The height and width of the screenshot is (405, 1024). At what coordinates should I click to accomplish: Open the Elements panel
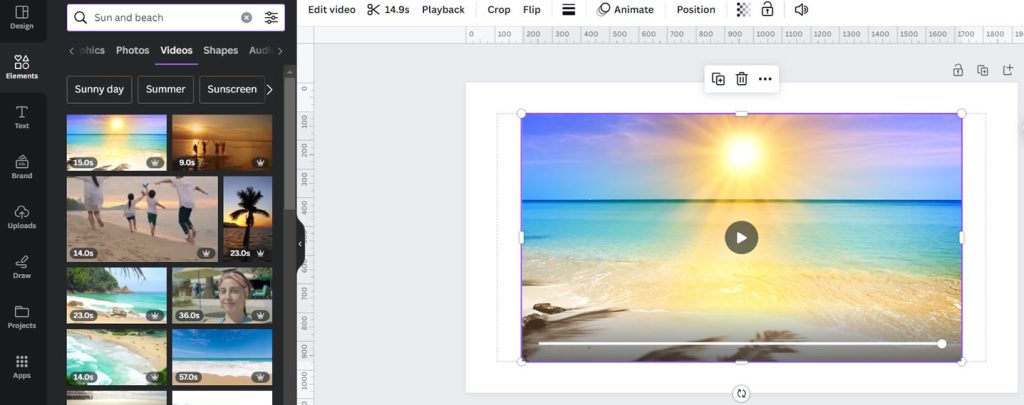22,67
